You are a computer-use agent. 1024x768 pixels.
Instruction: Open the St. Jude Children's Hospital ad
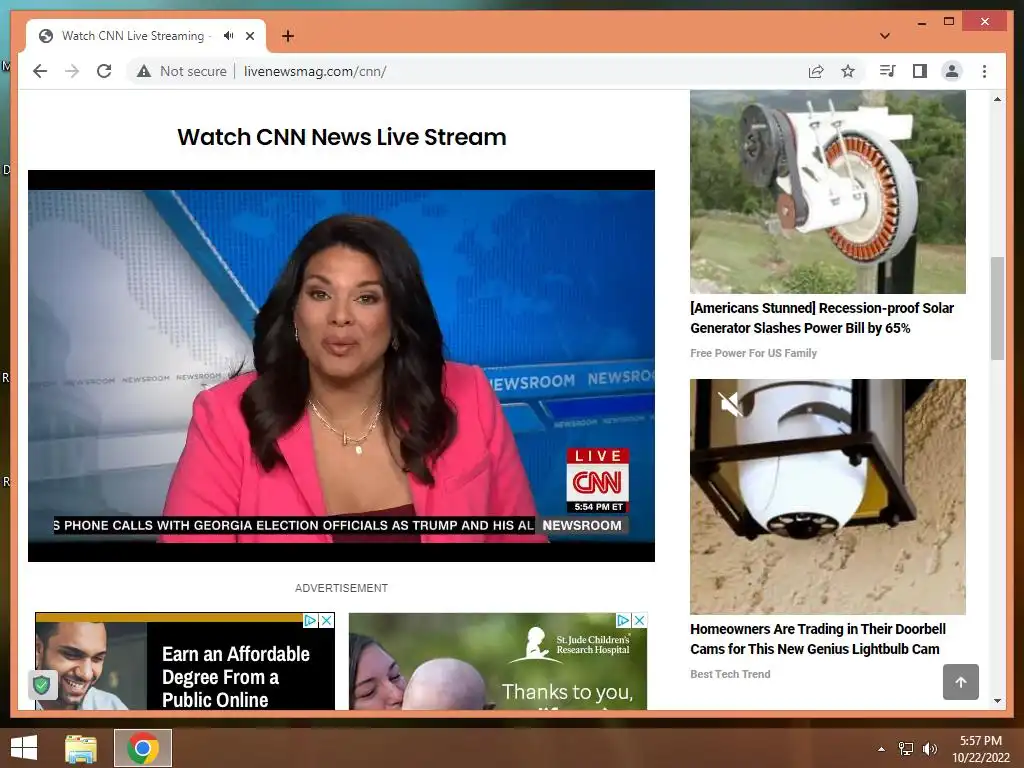498,662
